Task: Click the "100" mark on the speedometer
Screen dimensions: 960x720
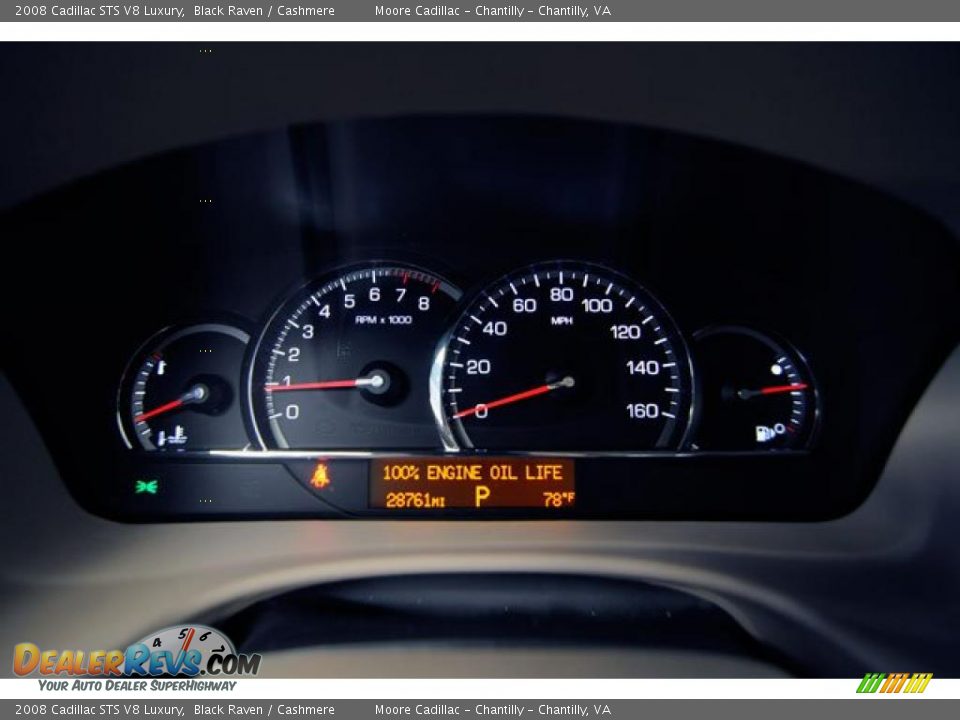Action: pyautogui.click(x=596, y=305)
